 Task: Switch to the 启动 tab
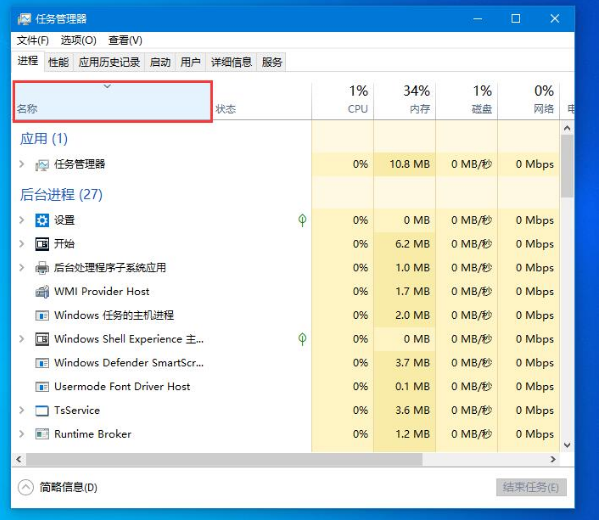click(x=160, y=62)
